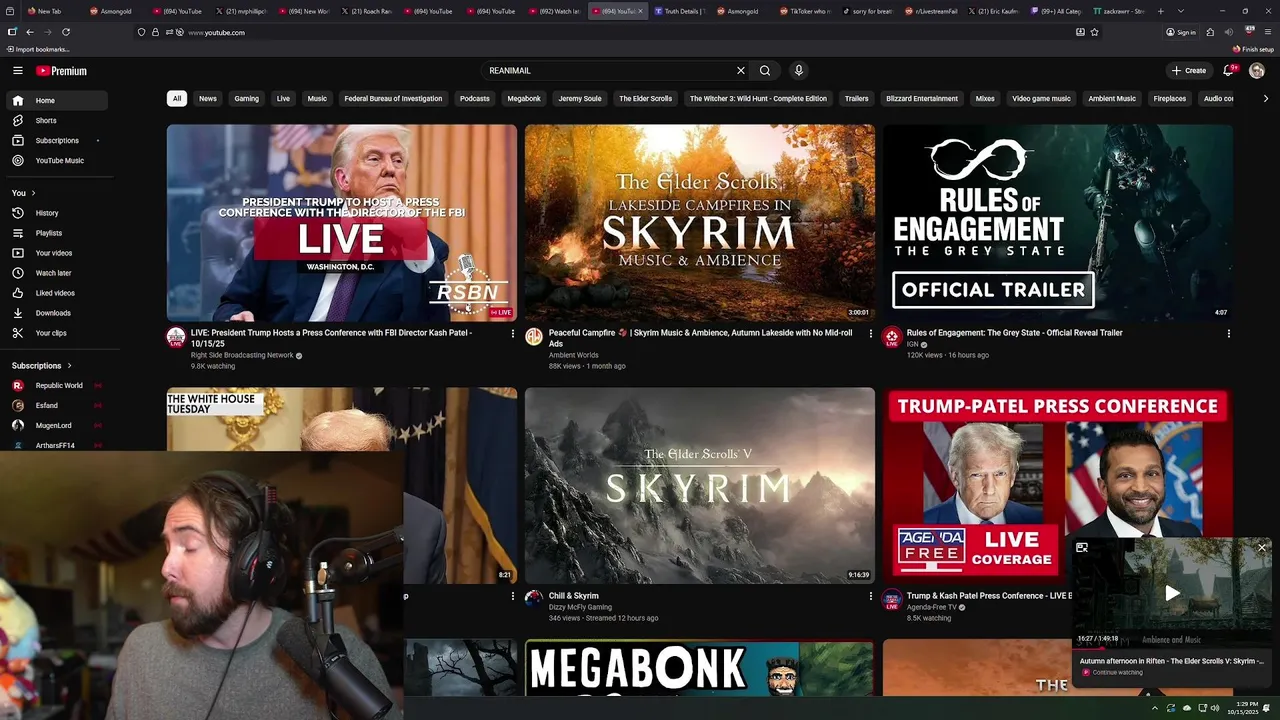
Task: Select the Music filter chip
Action: (317, 99)
